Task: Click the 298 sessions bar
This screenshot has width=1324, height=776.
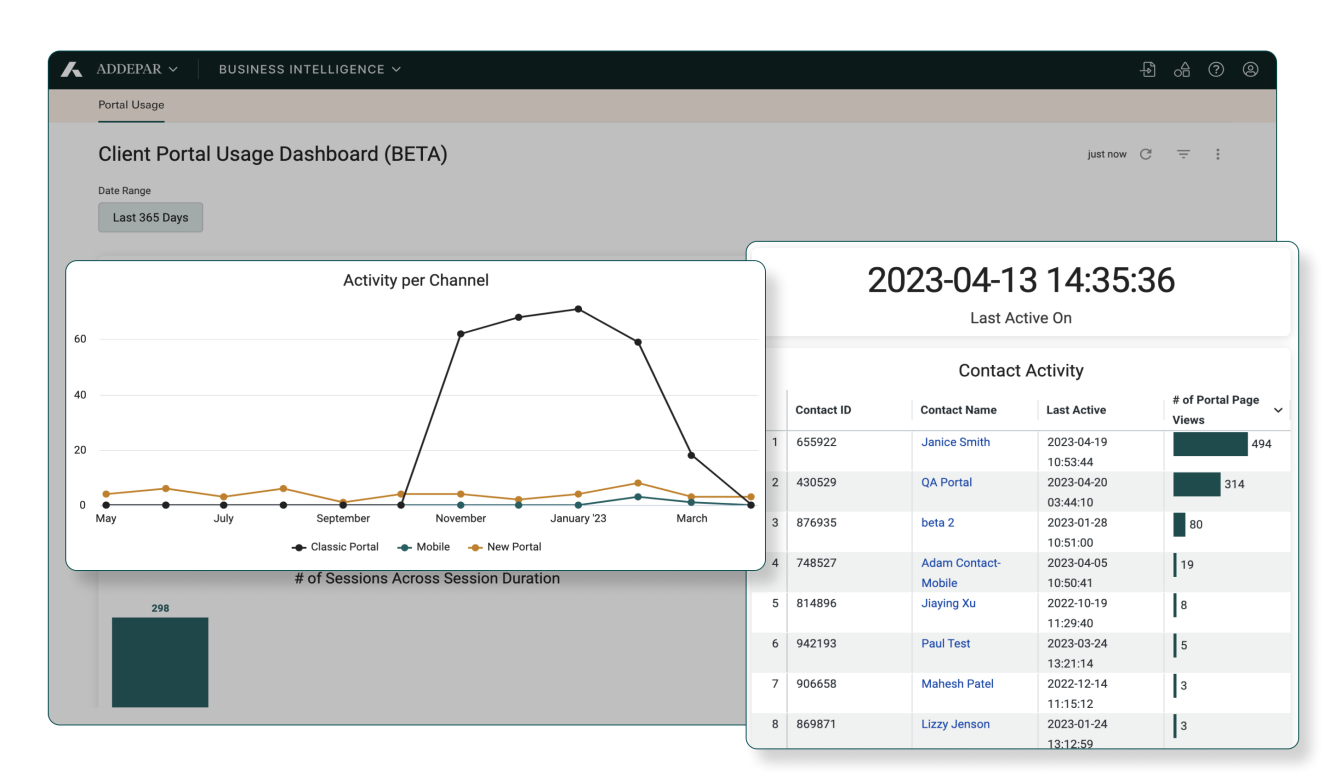Action: [160, 662]
